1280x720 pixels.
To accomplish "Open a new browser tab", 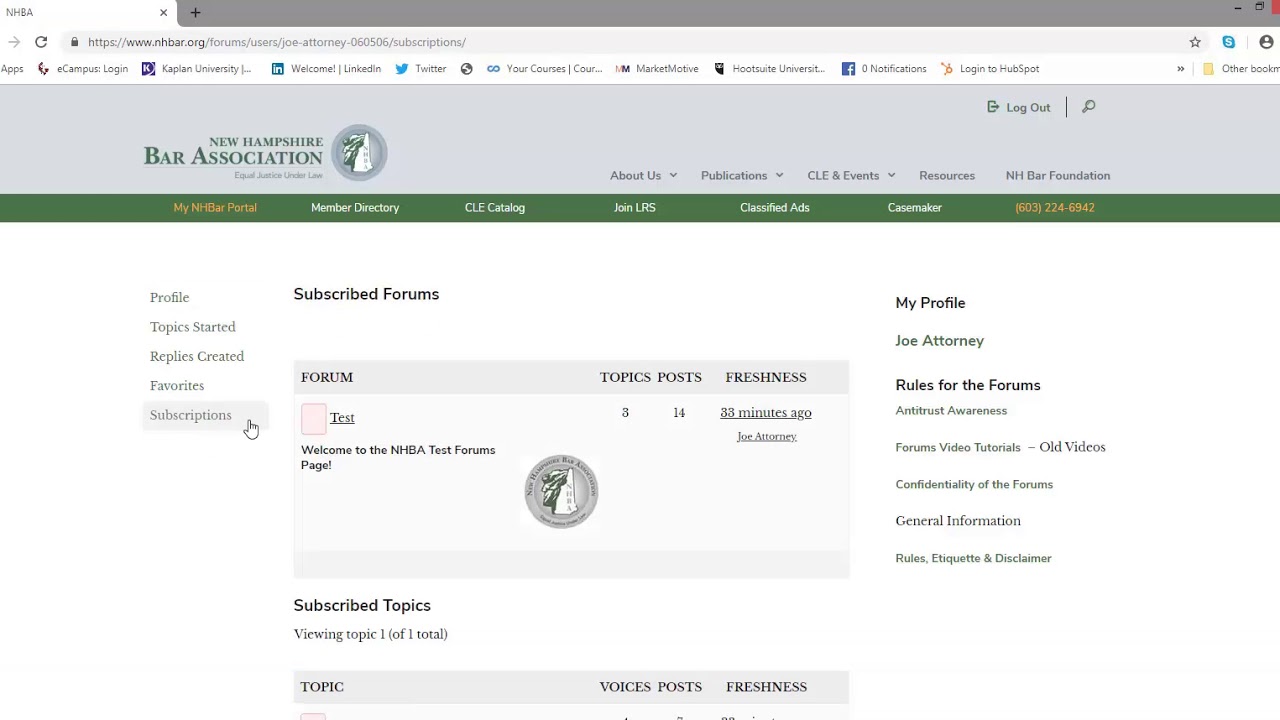I will click(195, 12).
